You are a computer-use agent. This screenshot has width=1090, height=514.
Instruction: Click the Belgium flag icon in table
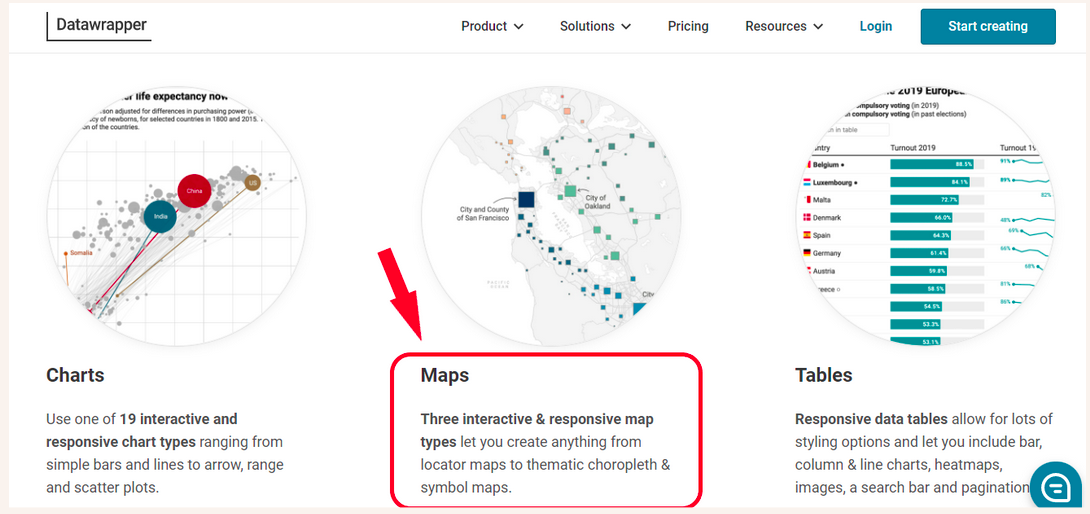coord(806,164)
